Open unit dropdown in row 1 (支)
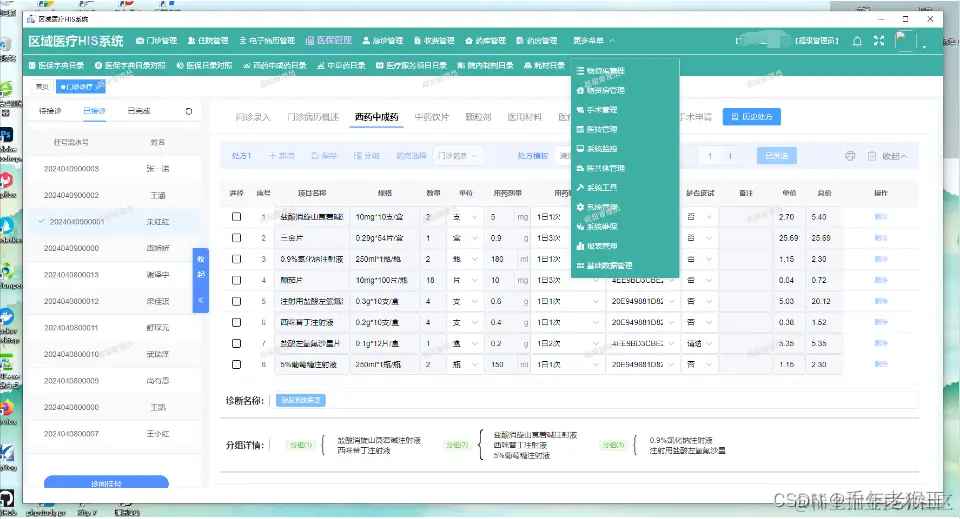Screen dimensions: 960x519 click(465, 217)
